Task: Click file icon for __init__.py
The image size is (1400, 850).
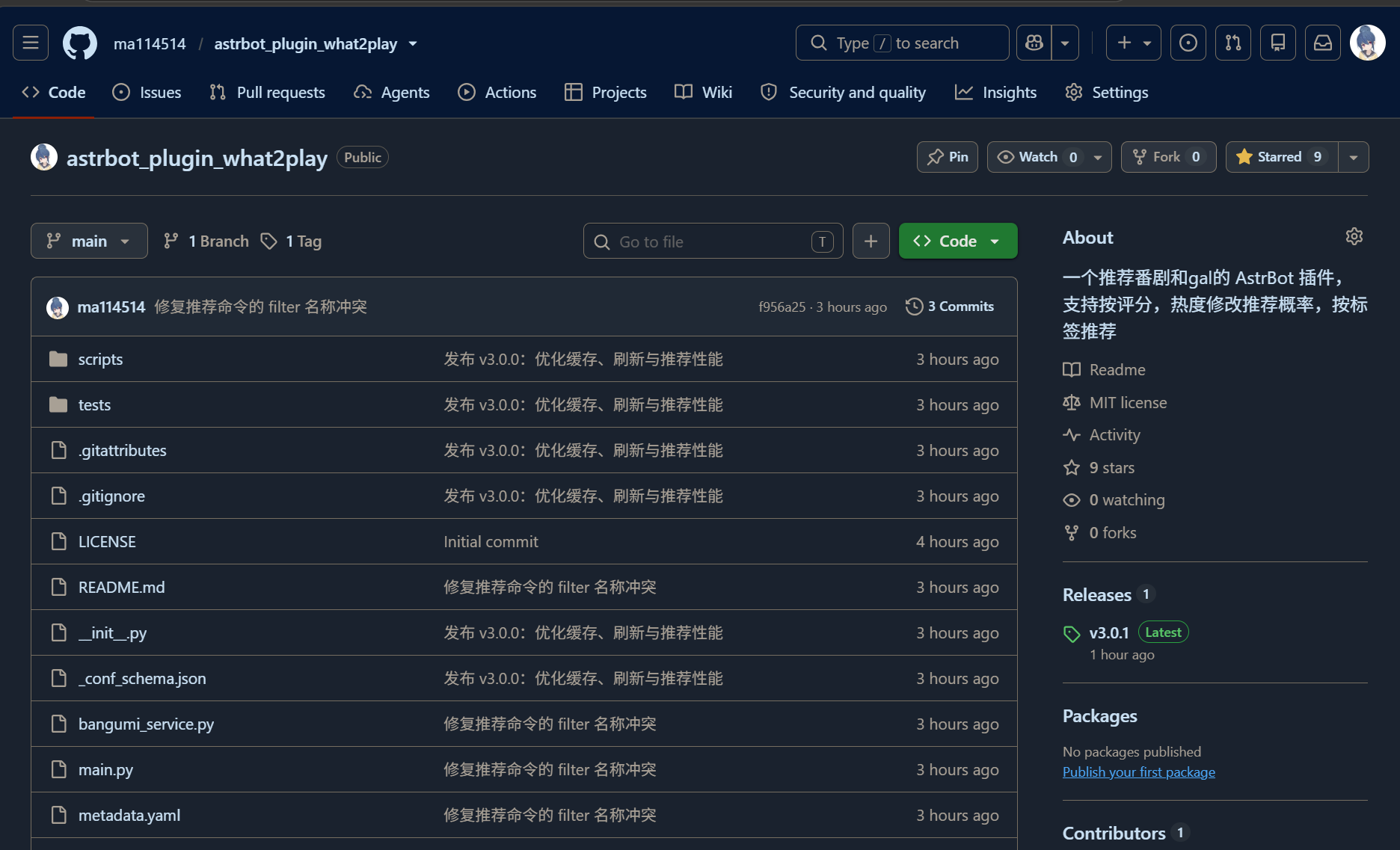Action: (x=58, y=632)
